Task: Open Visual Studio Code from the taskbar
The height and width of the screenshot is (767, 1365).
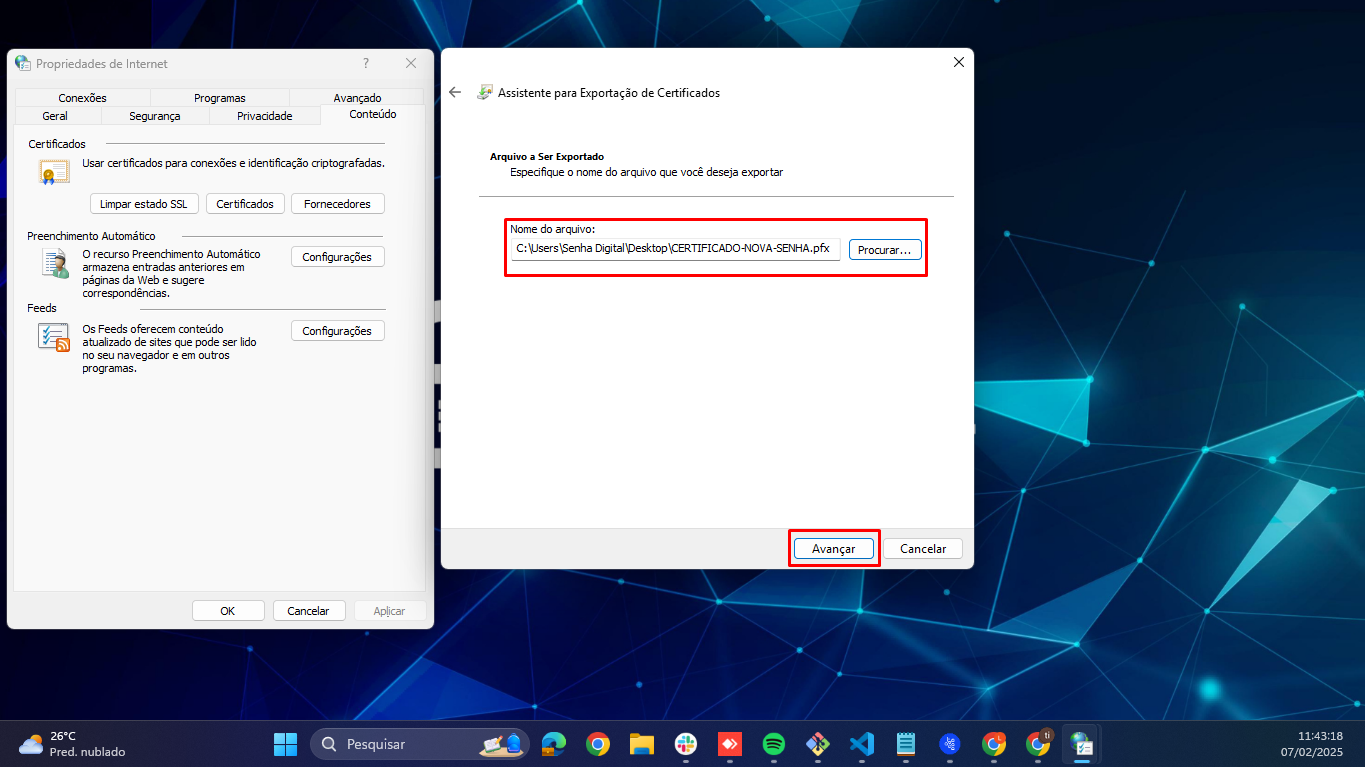Action: [861, 744]
